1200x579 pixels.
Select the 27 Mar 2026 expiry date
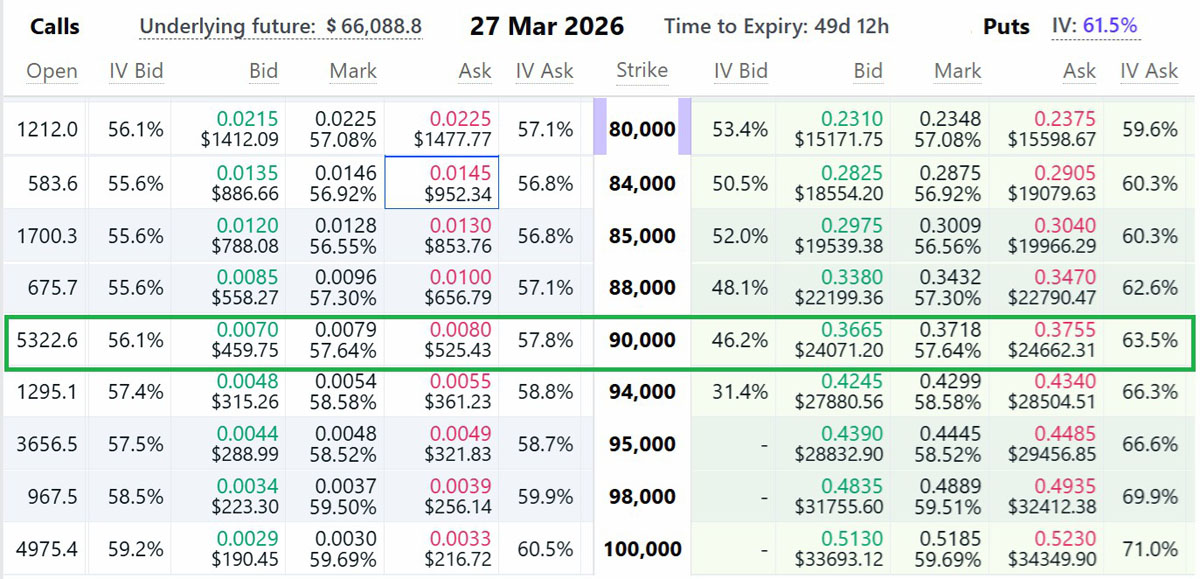tap(547, 27)
